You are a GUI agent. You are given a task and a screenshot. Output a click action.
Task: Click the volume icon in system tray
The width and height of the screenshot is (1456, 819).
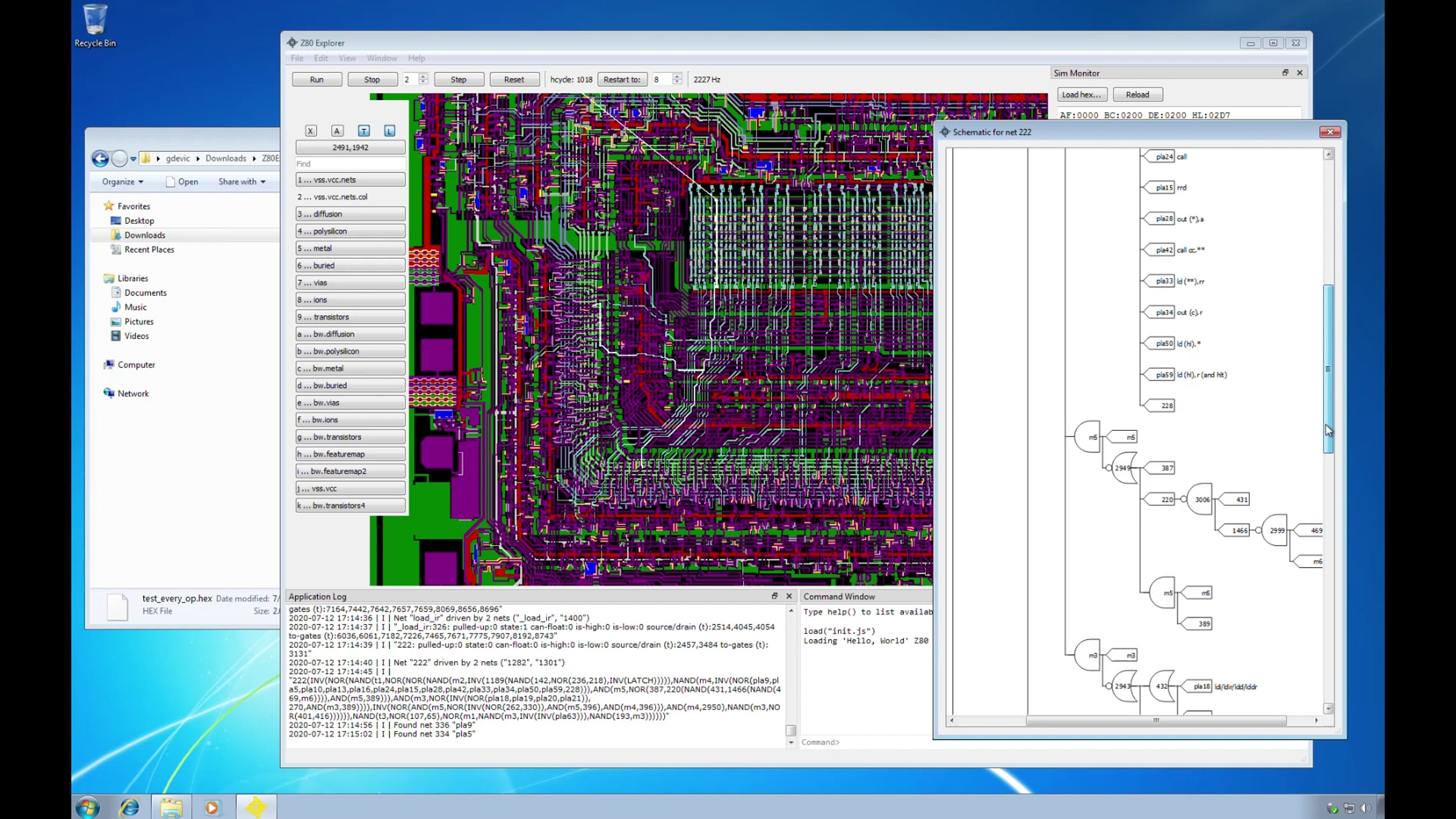click(x=1366, y=807)
